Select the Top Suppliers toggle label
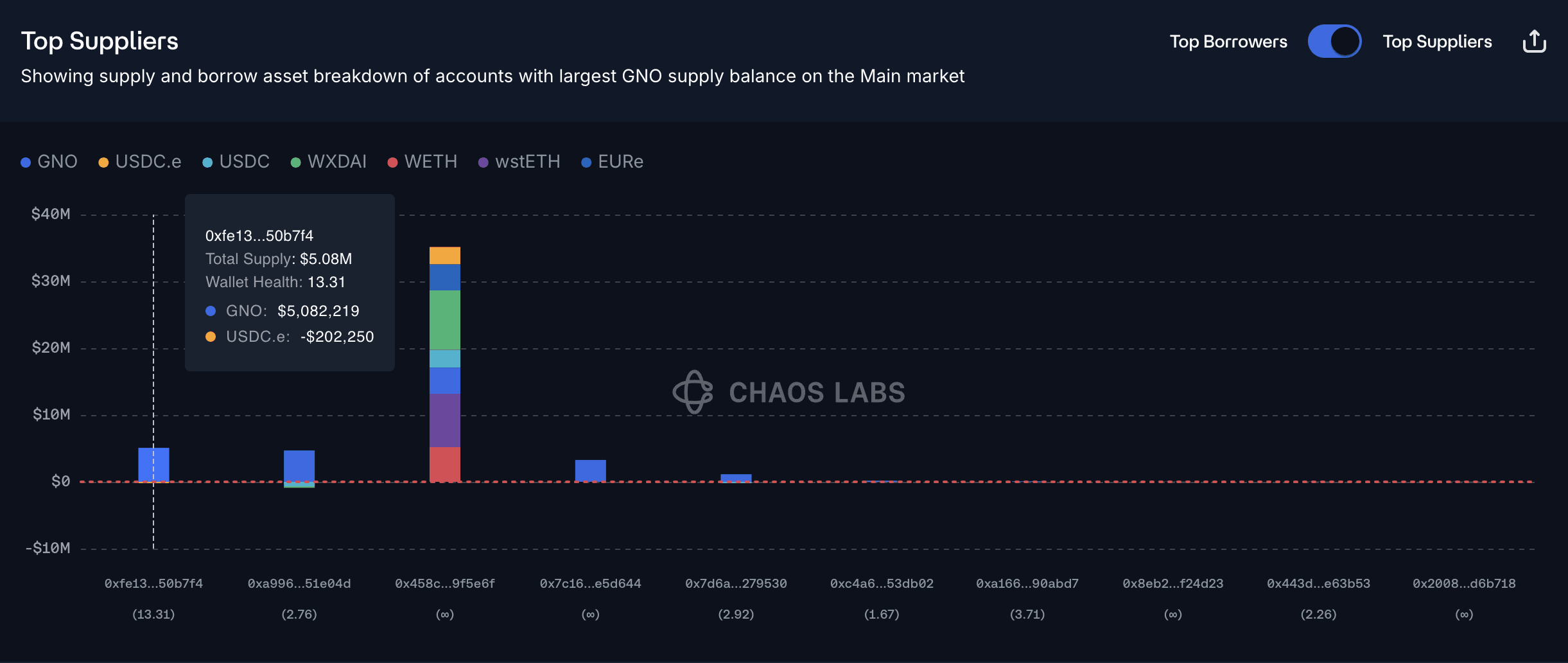1568x663 pixels. [x=1437, y=42]
